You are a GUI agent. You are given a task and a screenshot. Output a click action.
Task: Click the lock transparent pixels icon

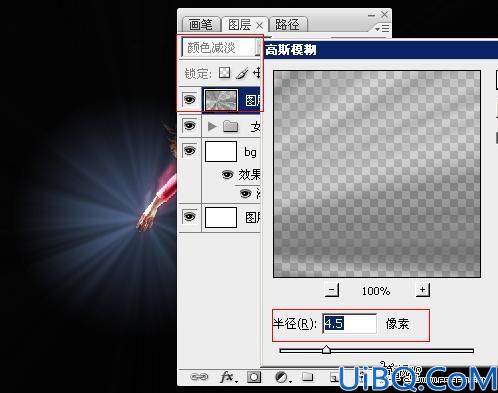point(224,73)
